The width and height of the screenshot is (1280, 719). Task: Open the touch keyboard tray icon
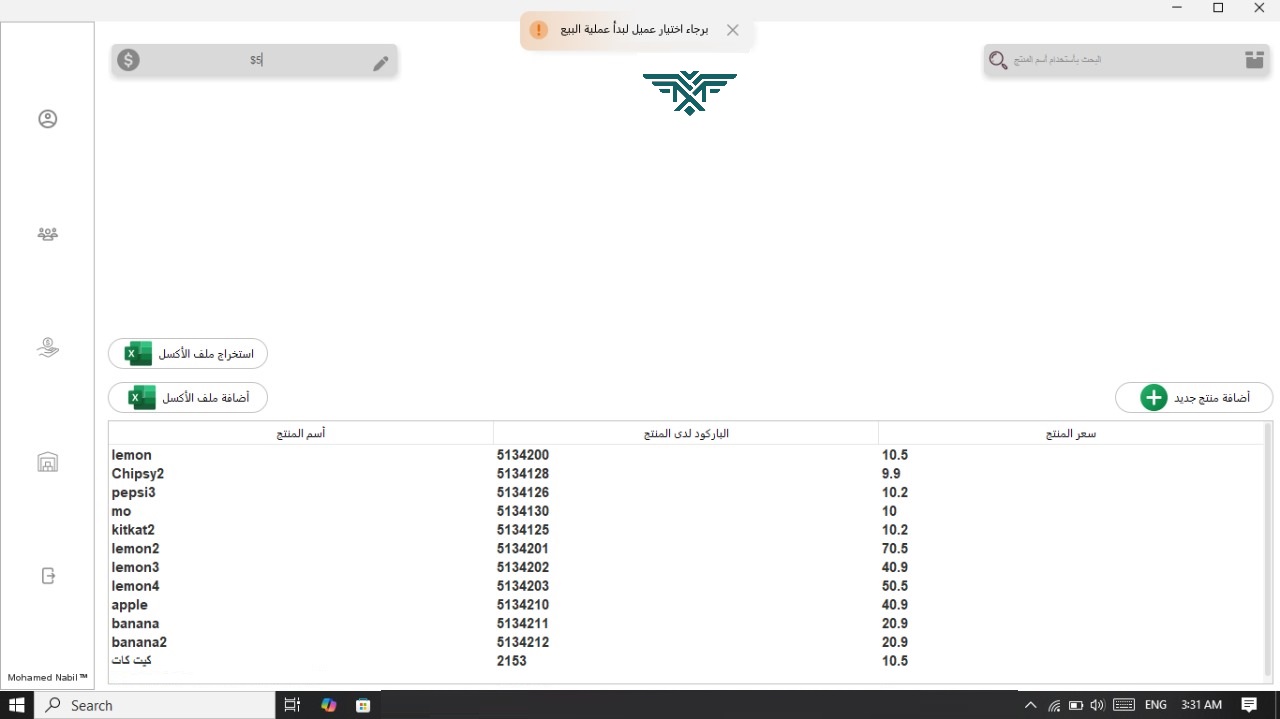click(x=1124, y=705)
